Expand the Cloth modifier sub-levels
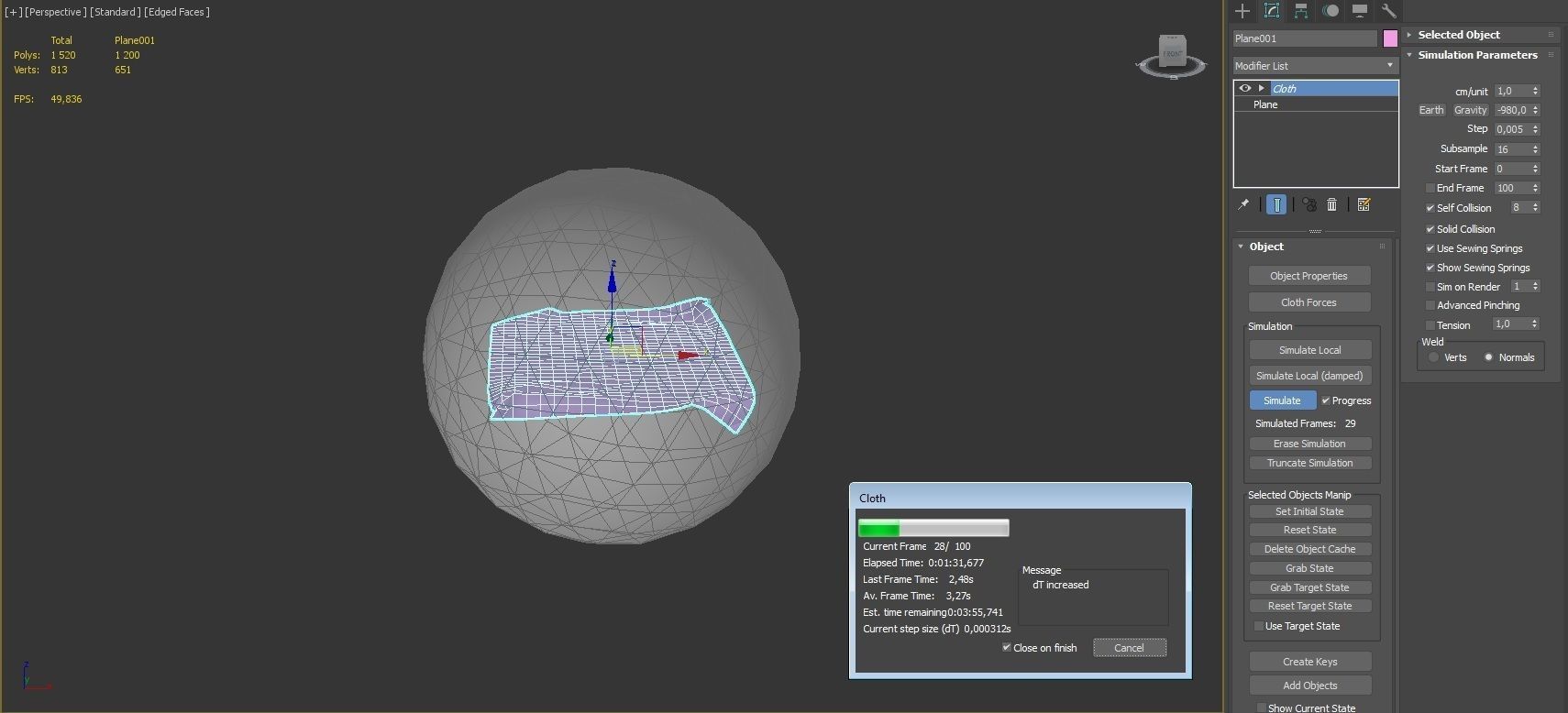 (1261, 88)
